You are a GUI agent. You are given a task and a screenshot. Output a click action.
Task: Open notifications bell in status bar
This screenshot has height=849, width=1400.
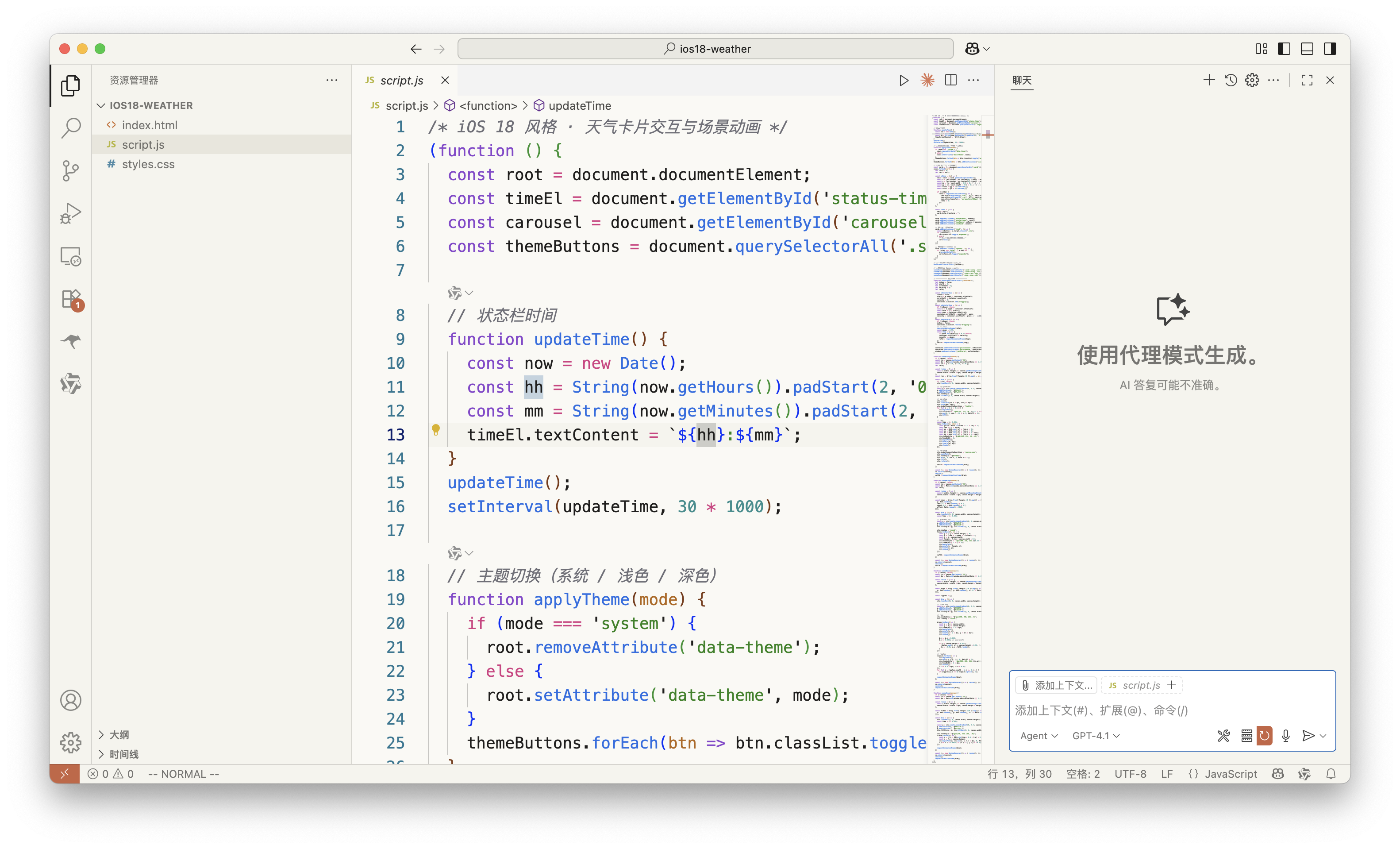pos(1331,774)
